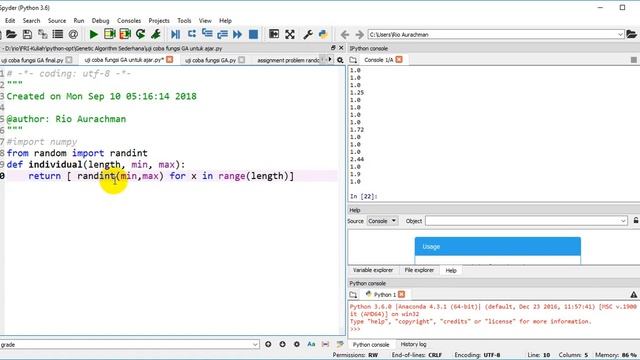The image size is (640, 360).
Task: Click editor tab browse magnifier icon
Action: coord(340,60)
